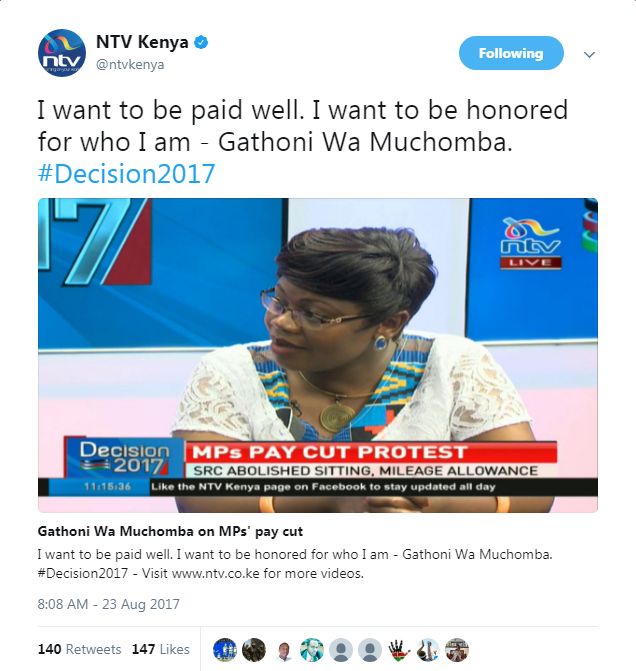View the 140 Retweets list

tap(80, 649)
